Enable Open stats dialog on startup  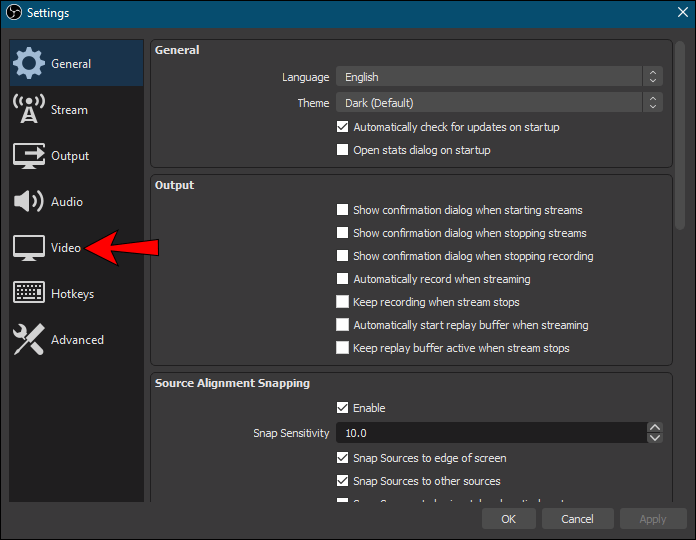[343, 150]
